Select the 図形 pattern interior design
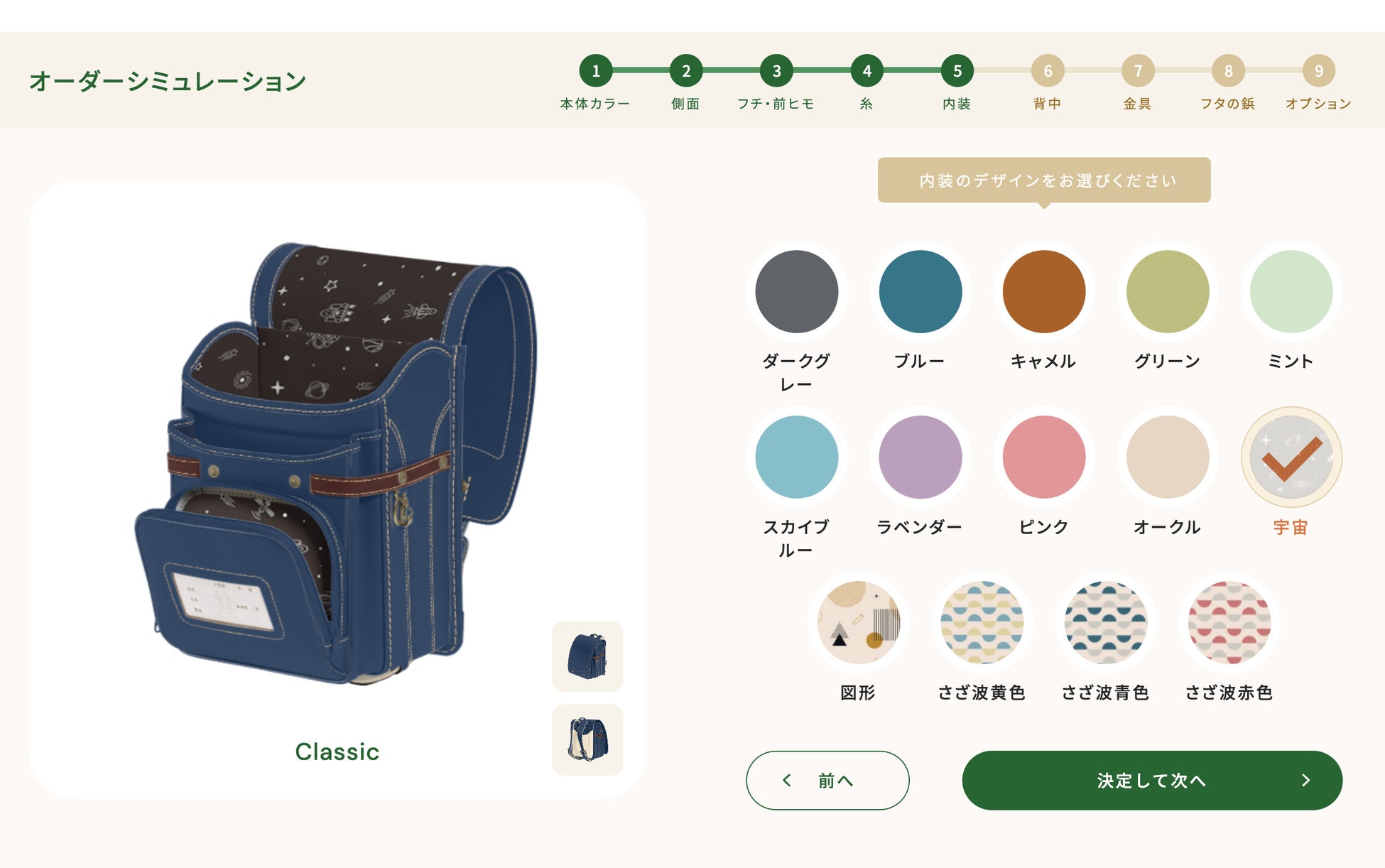 [x=858, y=623]
